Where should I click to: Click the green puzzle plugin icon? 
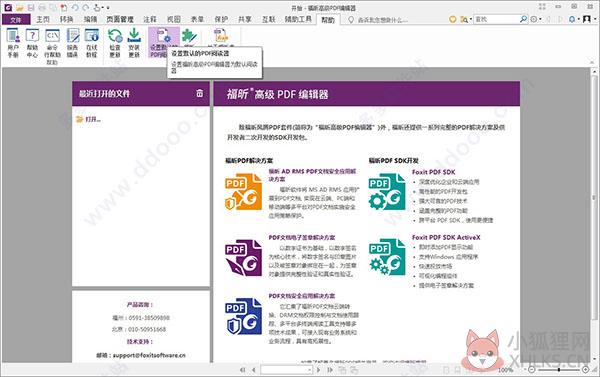tap(189, 36)
